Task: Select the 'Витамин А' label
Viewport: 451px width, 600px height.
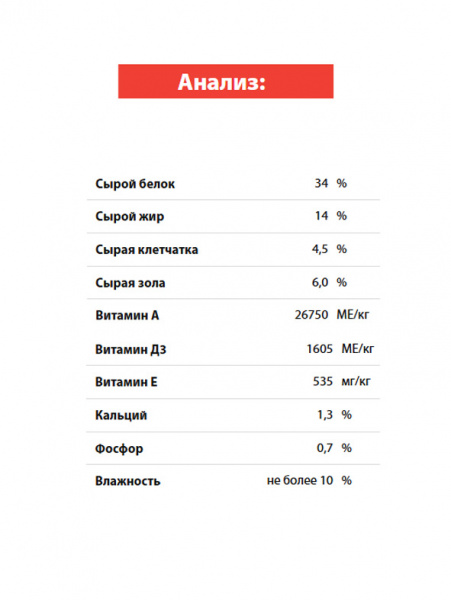Action: [x=127, y=315]
